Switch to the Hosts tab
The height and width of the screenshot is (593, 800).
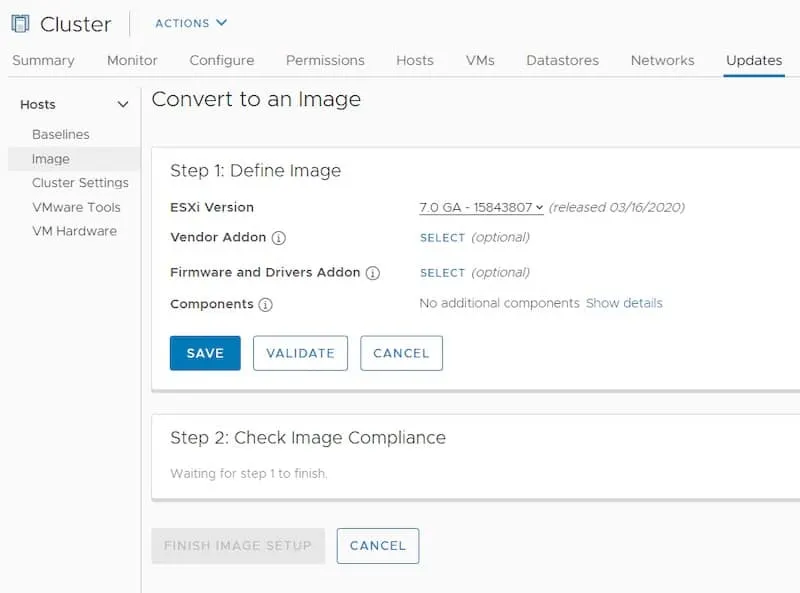pyautogui.click(x=415, y=60)
